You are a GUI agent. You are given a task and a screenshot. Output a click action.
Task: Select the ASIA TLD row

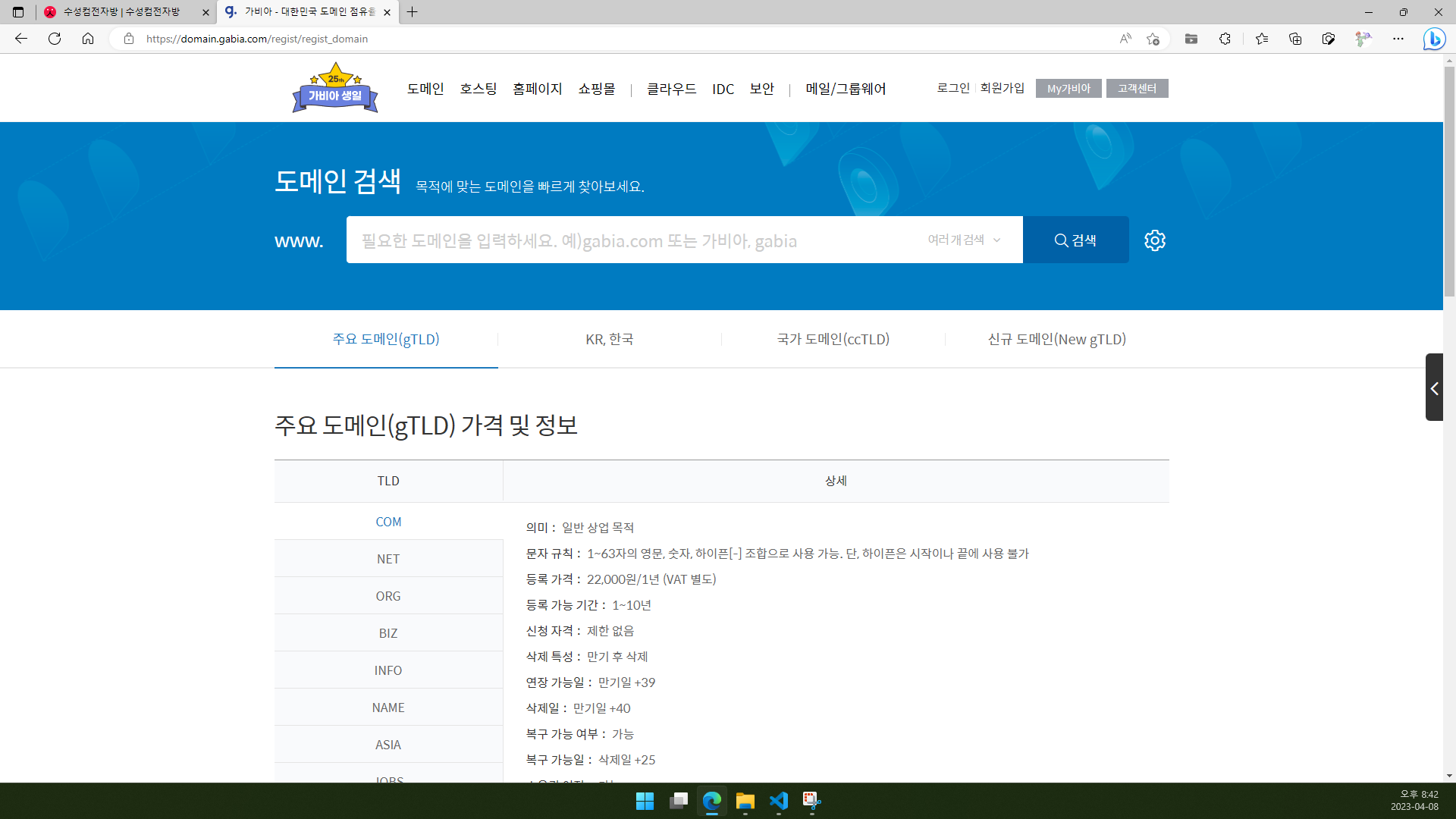point(388,745)
